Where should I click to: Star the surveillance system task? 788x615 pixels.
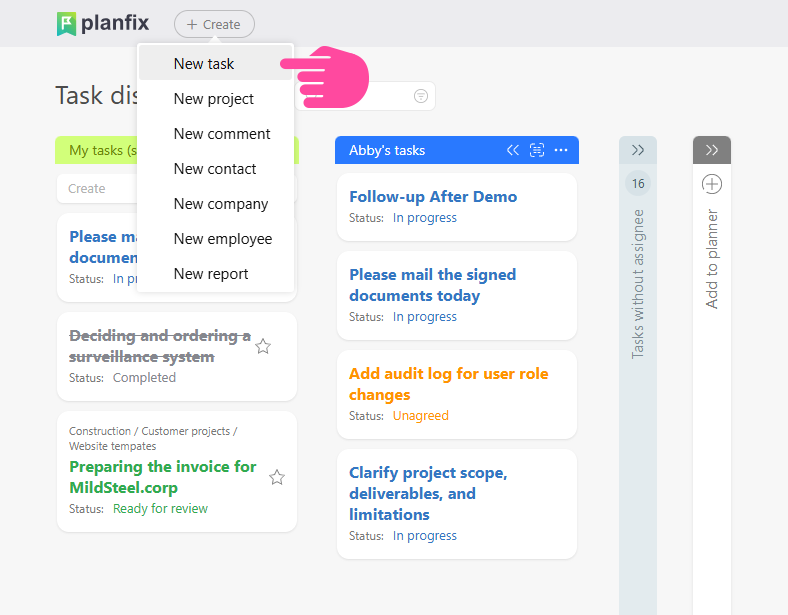click(x=263, y=346)
